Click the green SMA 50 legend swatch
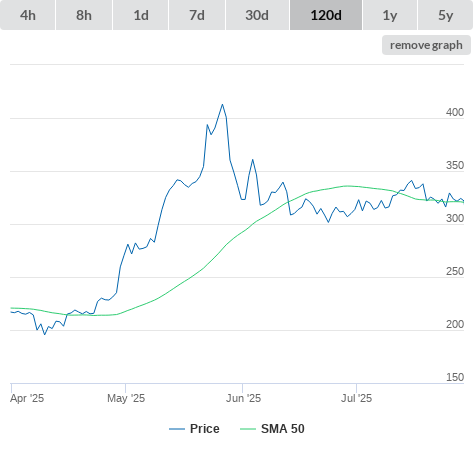This screenshot has width=474, height=455. click(x=248, y=429)
